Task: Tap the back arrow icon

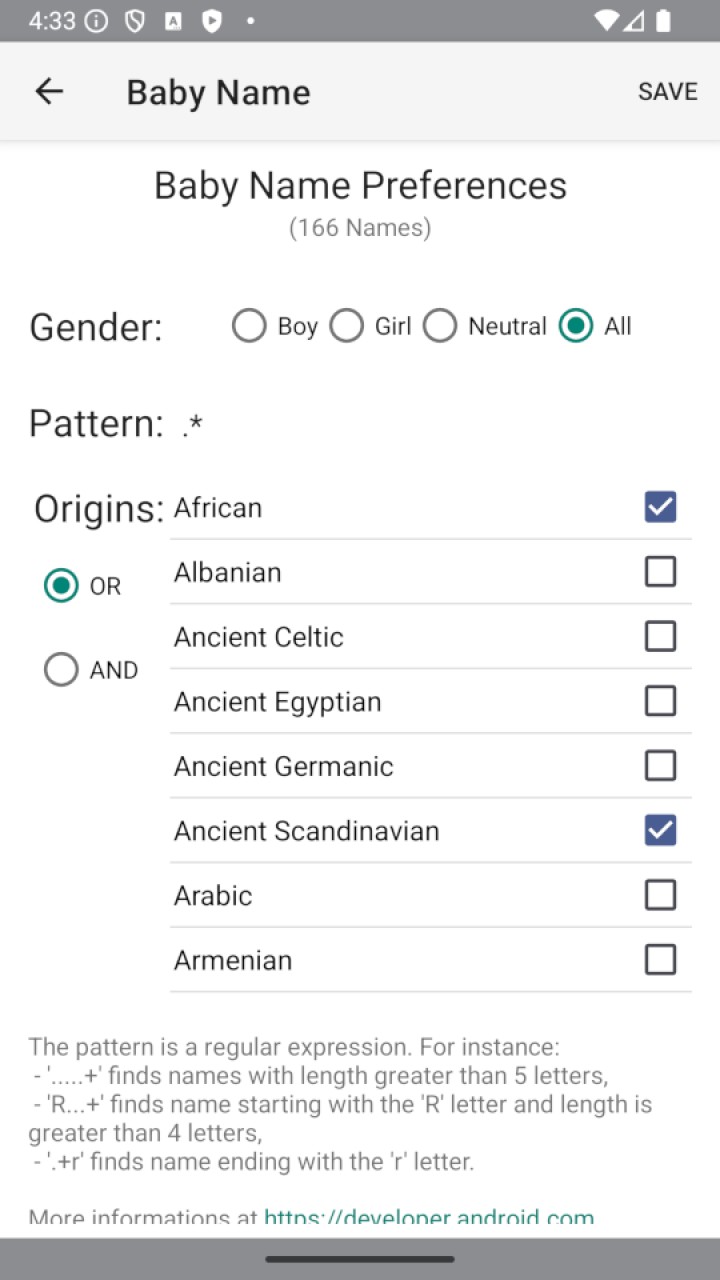Action: pyautogui.click(x=49, y=92)
